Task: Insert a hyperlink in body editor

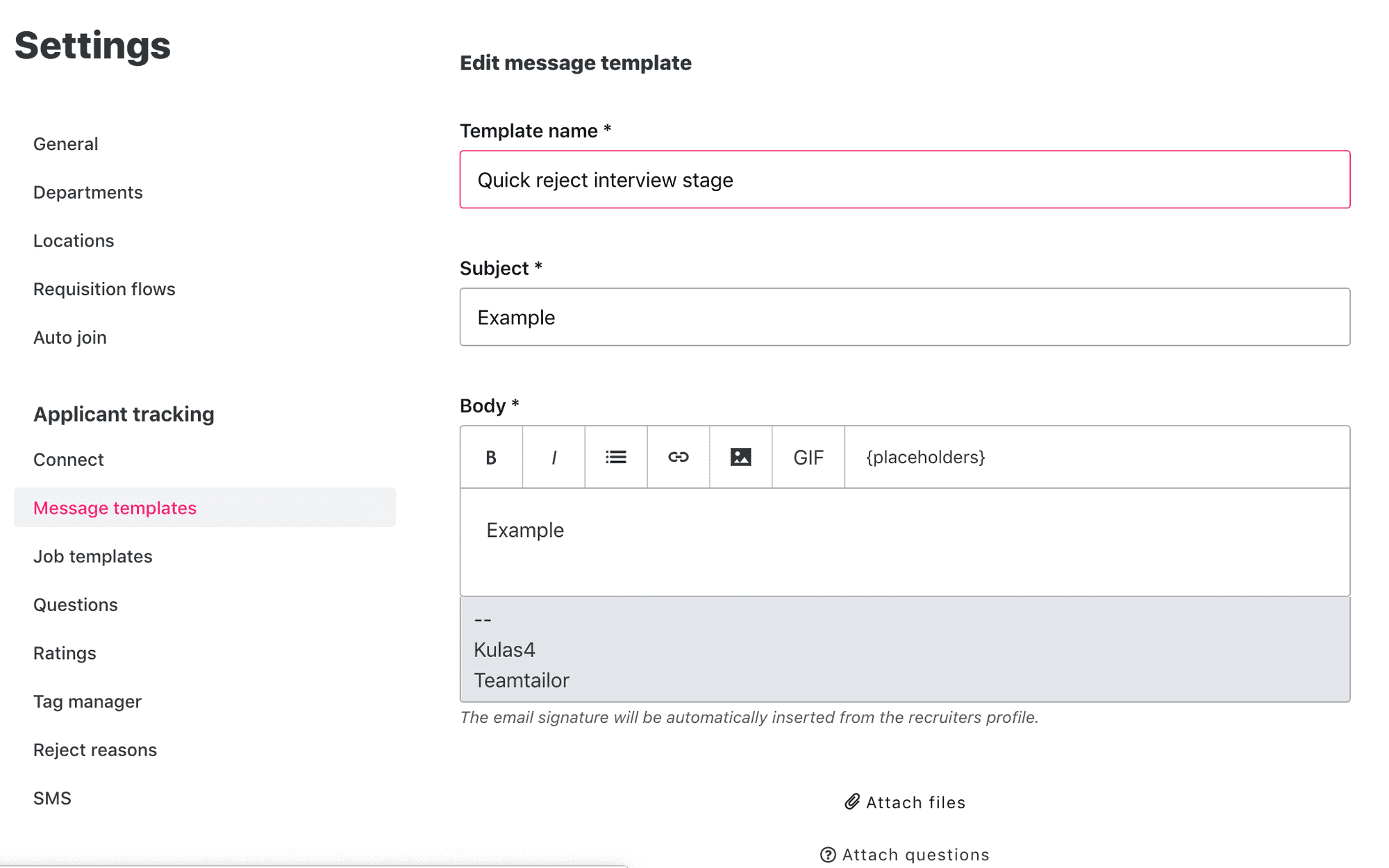Action: pyautogui.click(x=679, y=457)
